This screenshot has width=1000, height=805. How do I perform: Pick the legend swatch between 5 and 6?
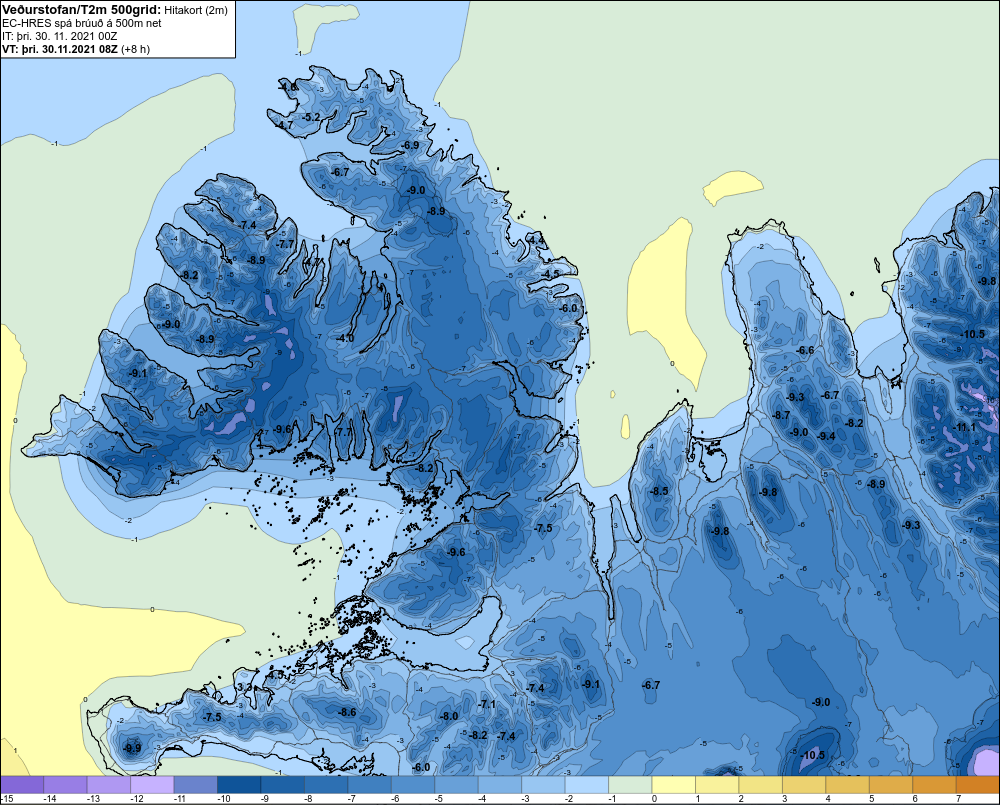(891, 785)
